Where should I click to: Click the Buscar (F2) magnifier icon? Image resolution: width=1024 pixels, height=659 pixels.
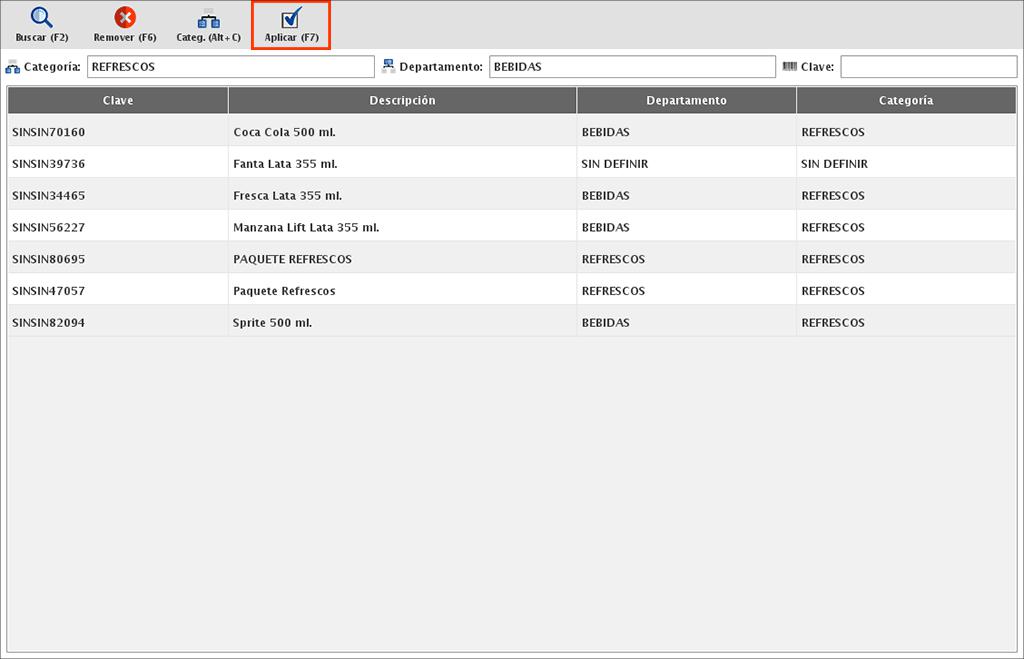click(x=41, y=18)
